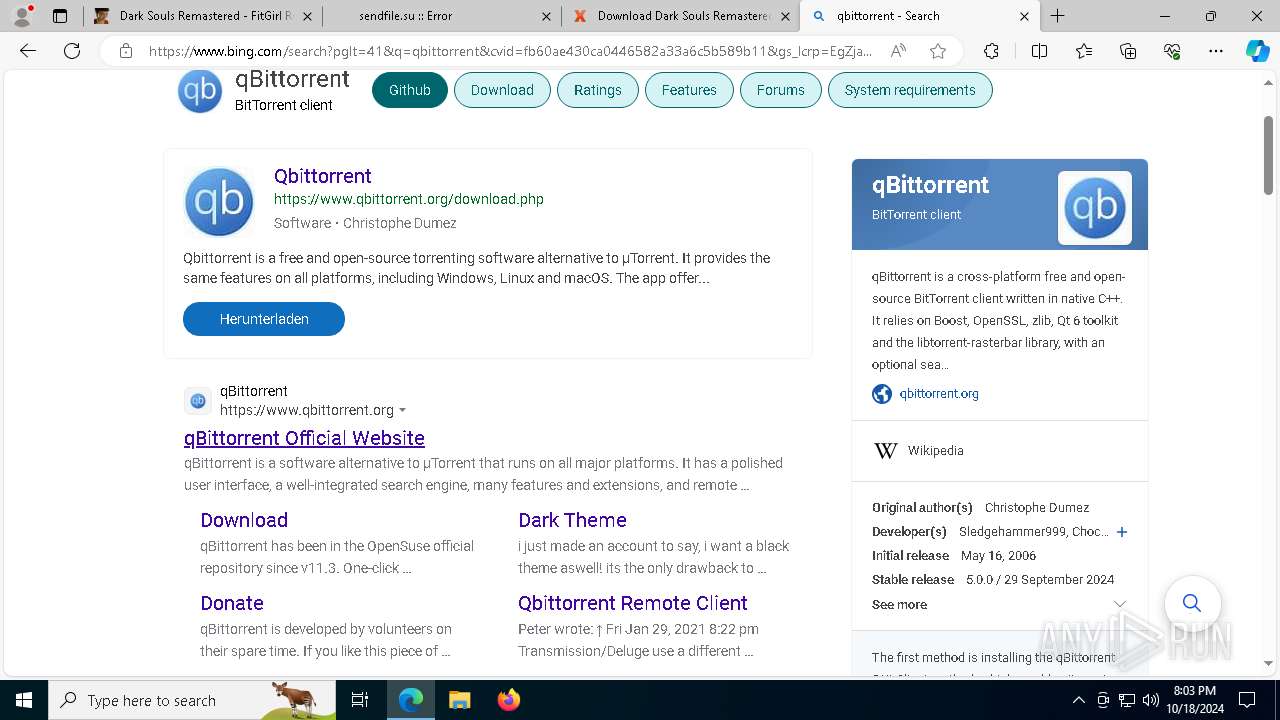This screenshot has width=1280, height=720.
Task: Open Task View on the taskbar
Action: (360, 700)
